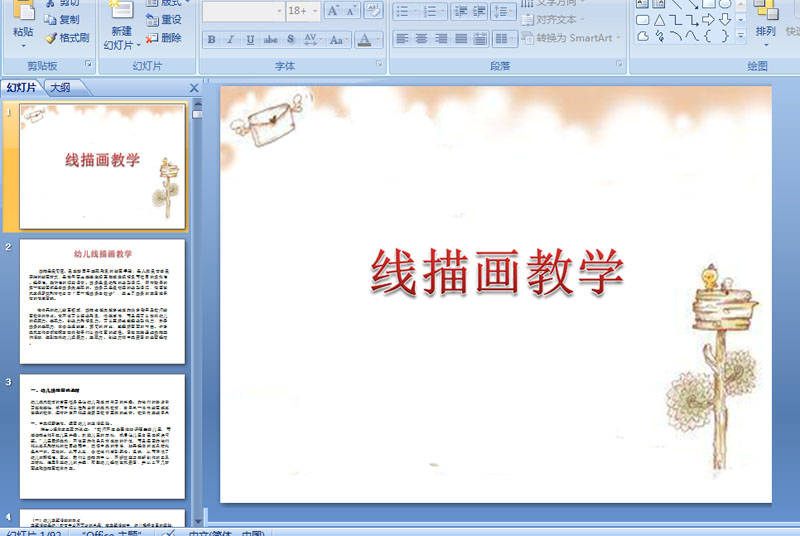This screenshot has height=536, width=800.
Task: Switch to the 幻灯片 slides tab
Action: coord(21,88)
